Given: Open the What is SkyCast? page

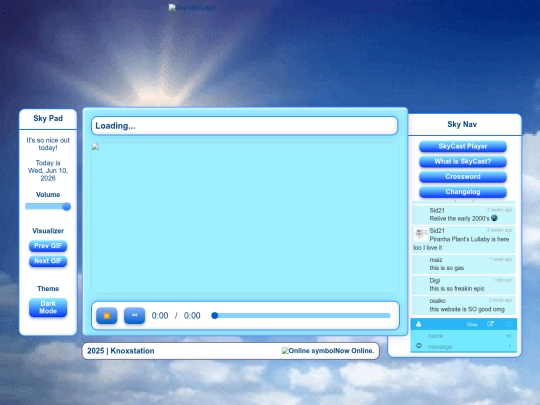Looking at the screenshot, I should tap(463, 162).
